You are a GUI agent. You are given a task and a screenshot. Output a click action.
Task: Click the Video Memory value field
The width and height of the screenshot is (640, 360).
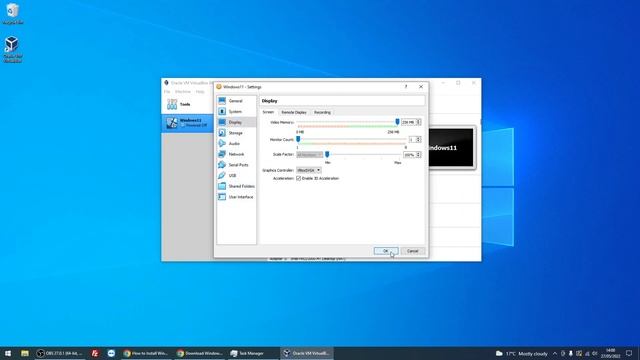coord(409,122)
